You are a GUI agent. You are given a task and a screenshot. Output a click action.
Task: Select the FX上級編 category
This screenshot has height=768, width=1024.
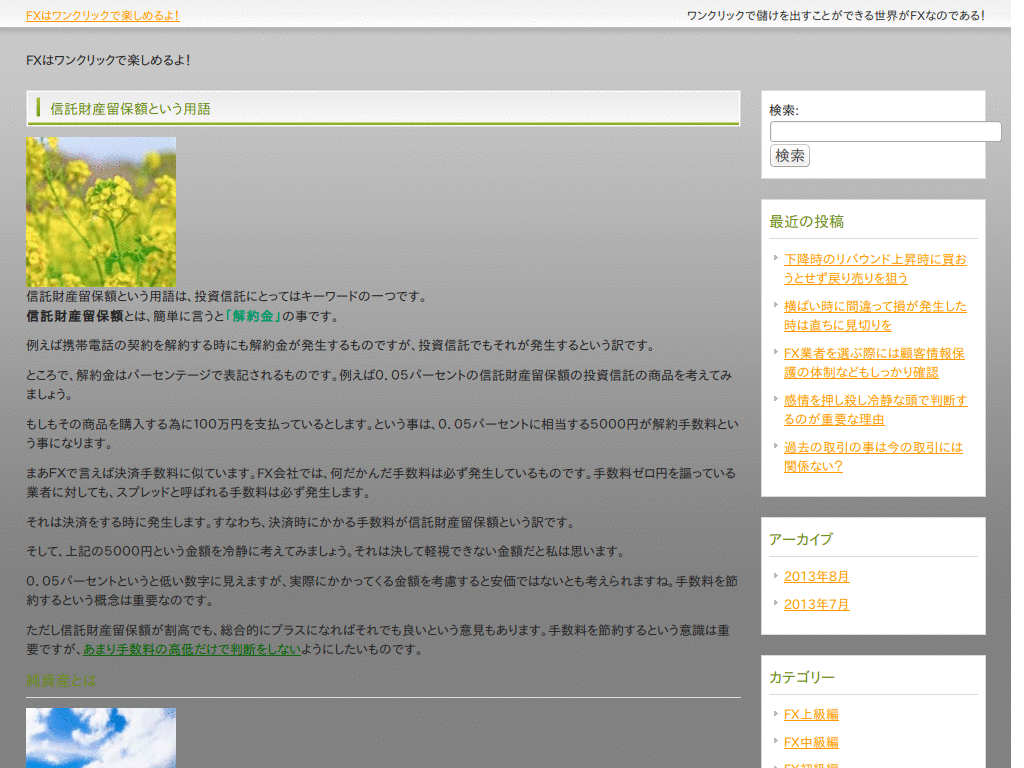click(x=811, y=714)
